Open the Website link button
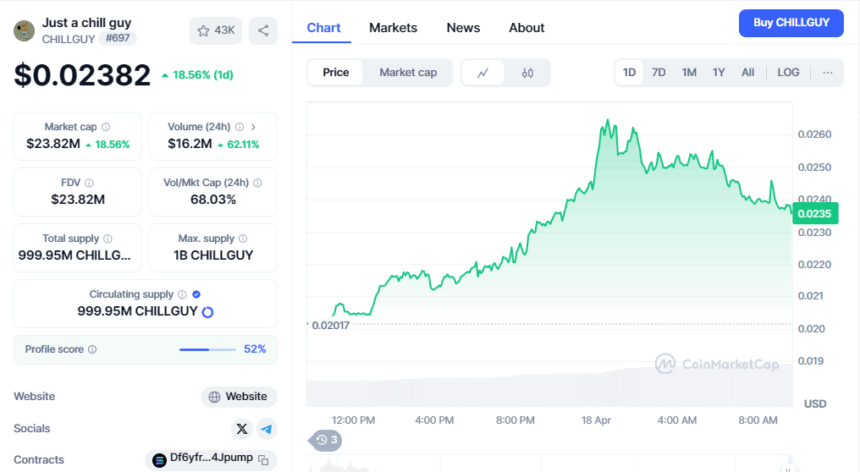The image size is (860, 472). coord(239,396)
